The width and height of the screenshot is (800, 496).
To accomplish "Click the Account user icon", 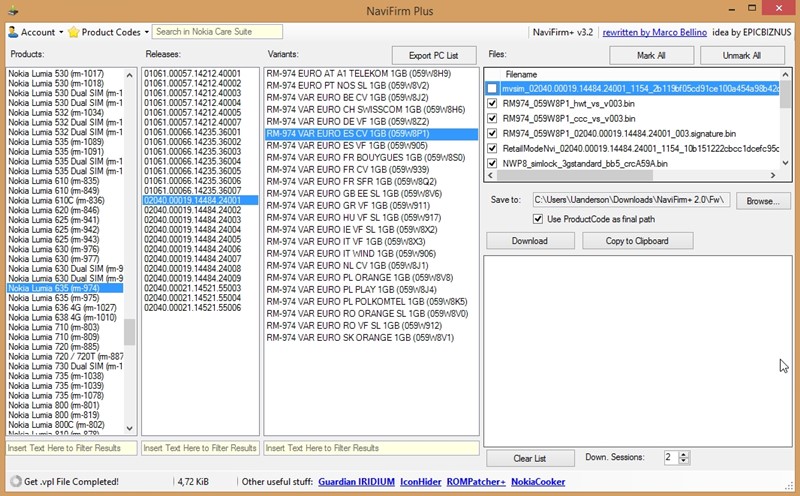I will [13, 32].
